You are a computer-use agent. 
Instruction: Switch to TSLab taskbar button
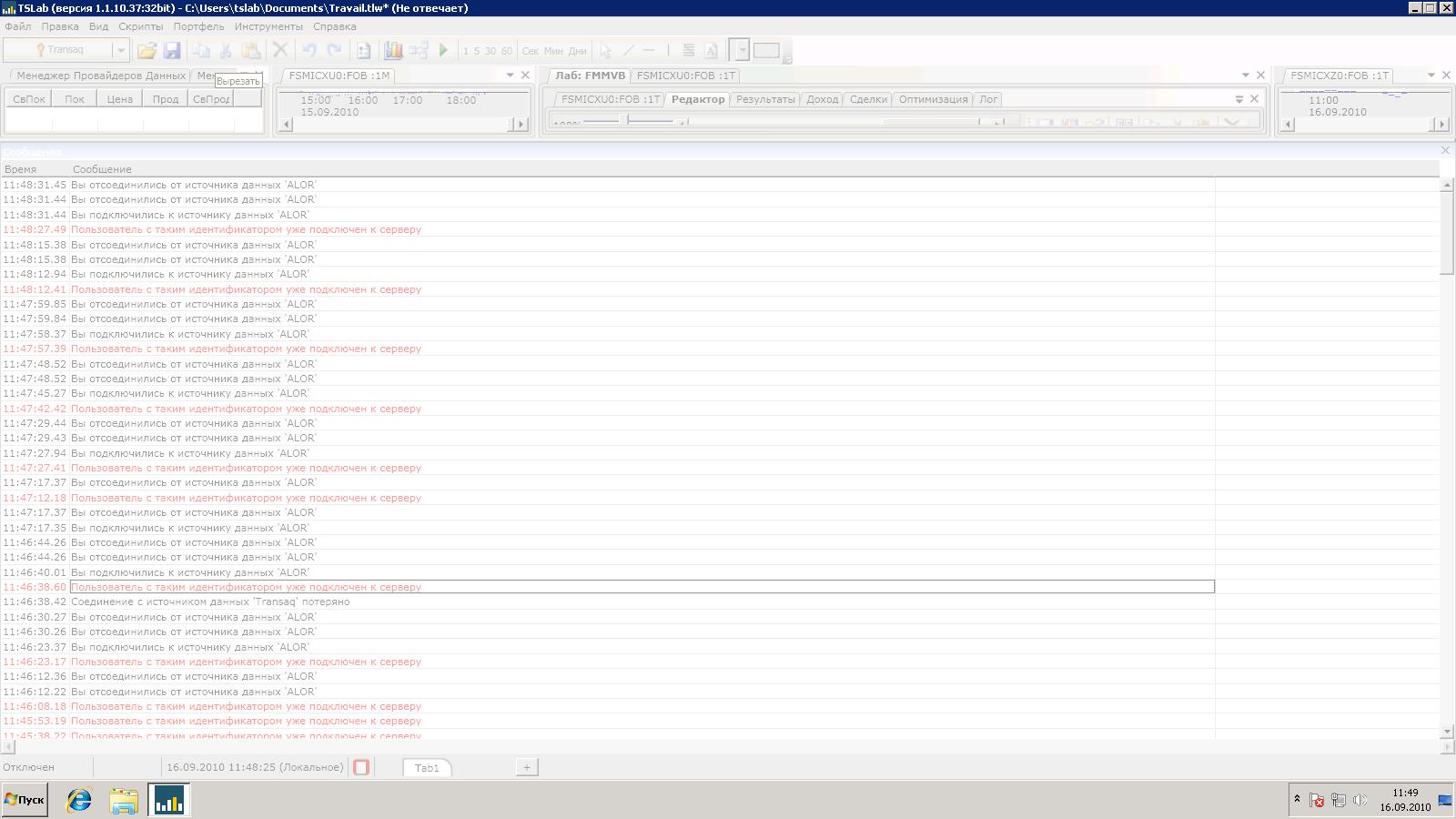(x=169, y=800)
